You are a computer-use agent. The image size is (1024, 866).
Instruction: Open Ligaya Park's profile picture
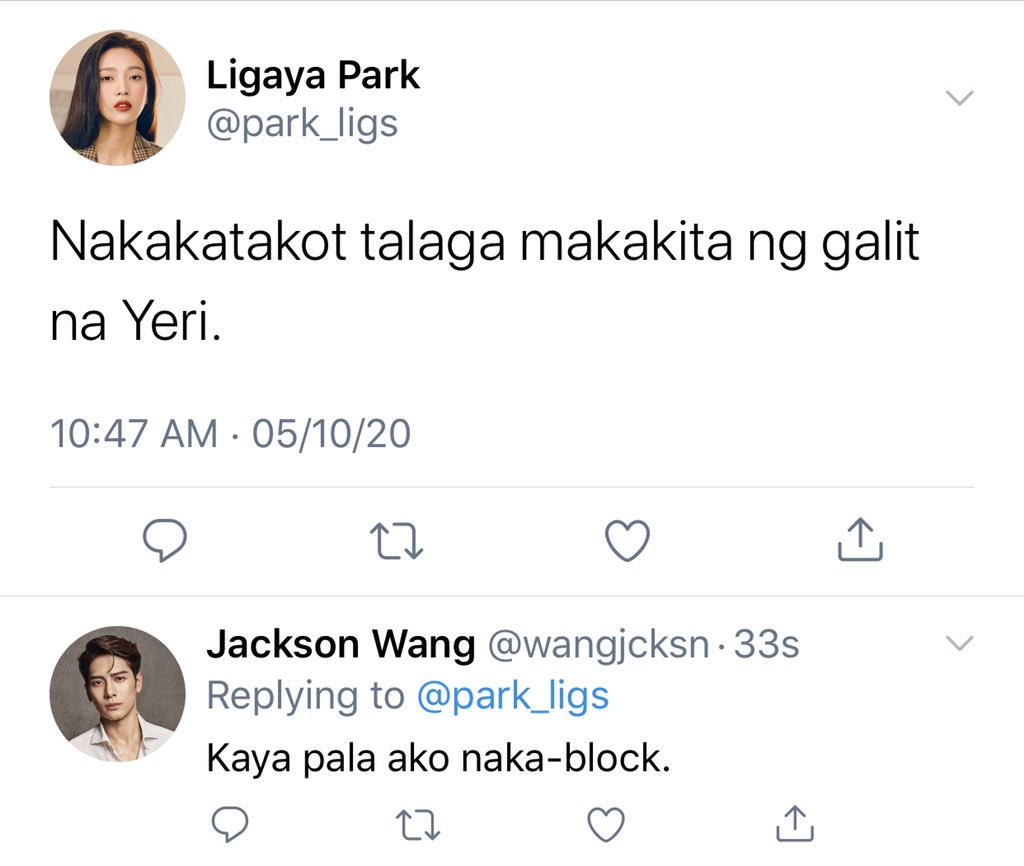(x=118, y=97)
